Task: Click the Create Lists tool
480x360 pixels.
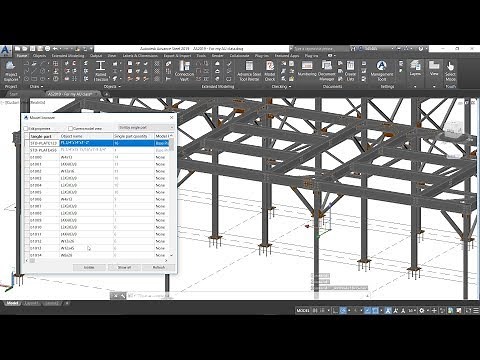Action: tap(350, 71)
